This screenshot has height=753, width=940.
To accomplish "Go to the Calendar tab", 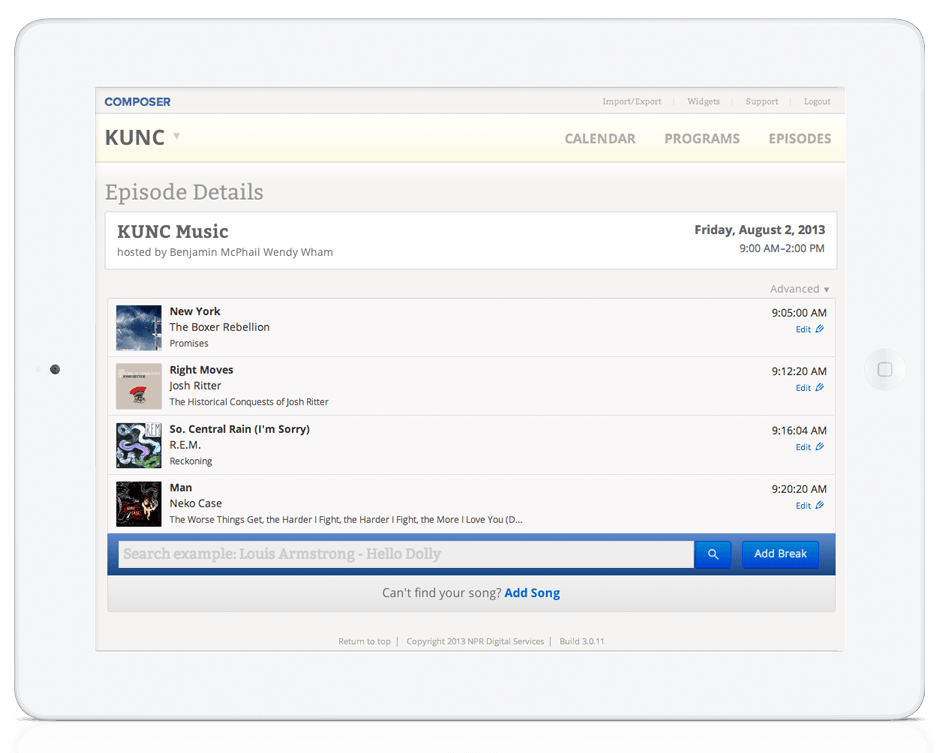I will (600, 139).
